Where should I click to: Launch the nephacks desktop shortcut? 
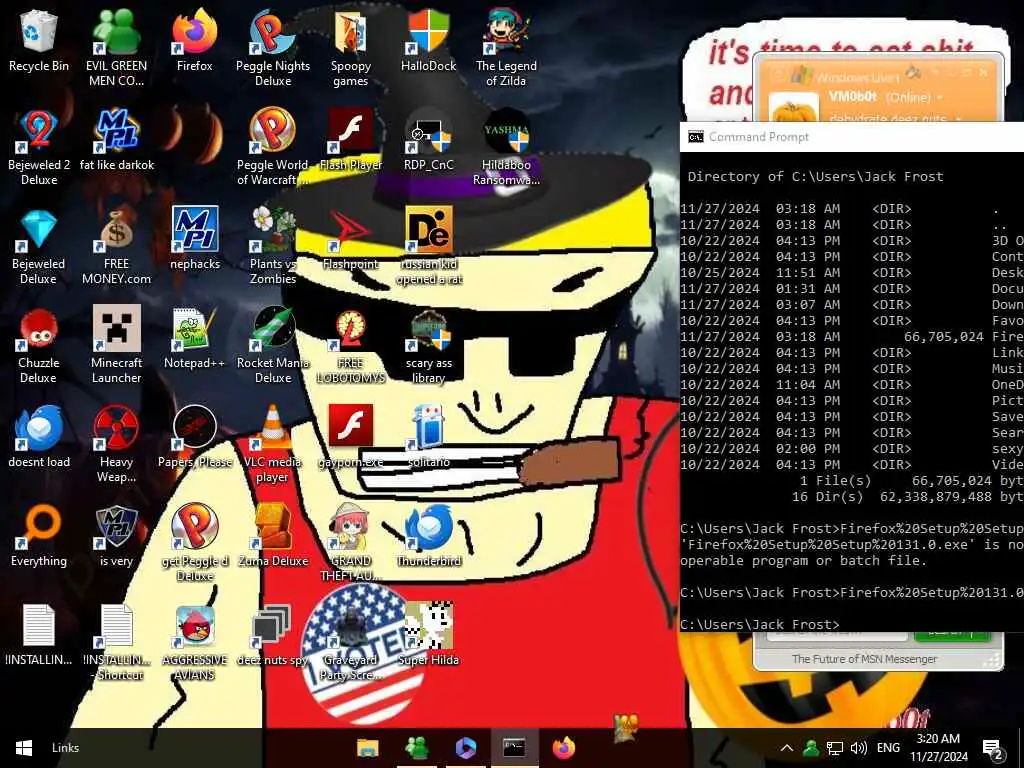pyautogui.click(x=195, y=238)
